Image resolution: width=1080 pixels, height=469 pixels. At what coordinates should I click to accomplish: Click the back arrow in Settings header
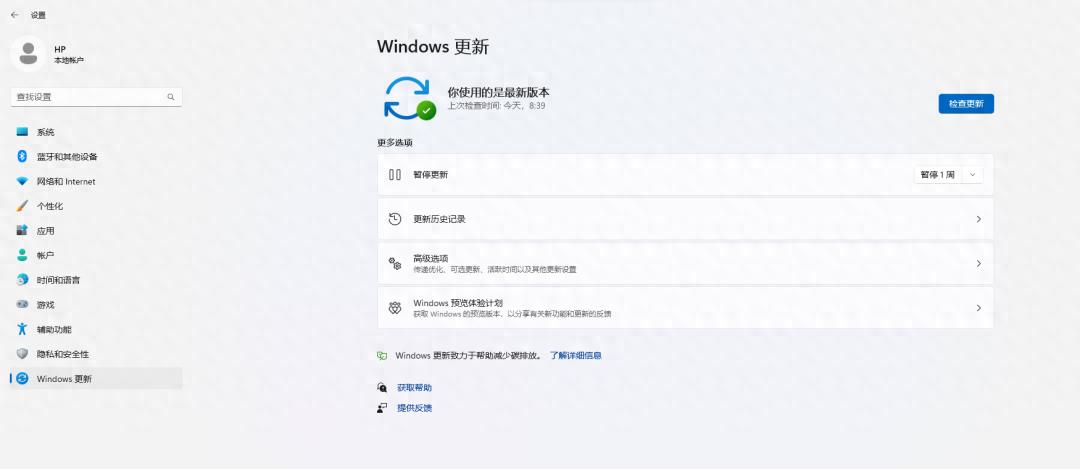[14, 14]
